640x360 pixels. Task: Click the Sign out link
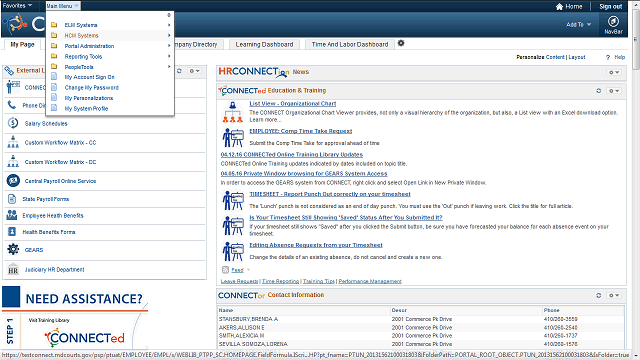tap(610, 7)
